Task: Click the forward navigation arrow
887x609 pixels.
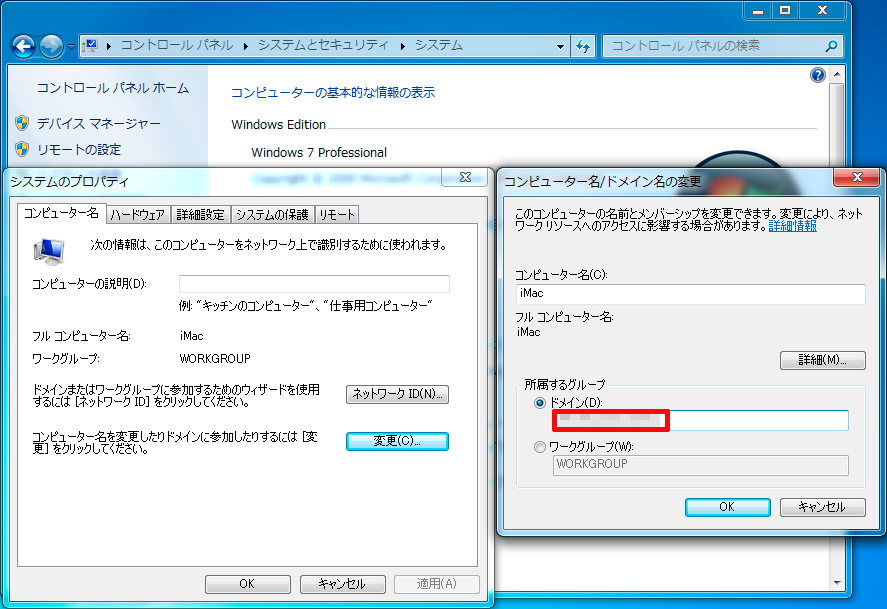Action: point(49,46)
